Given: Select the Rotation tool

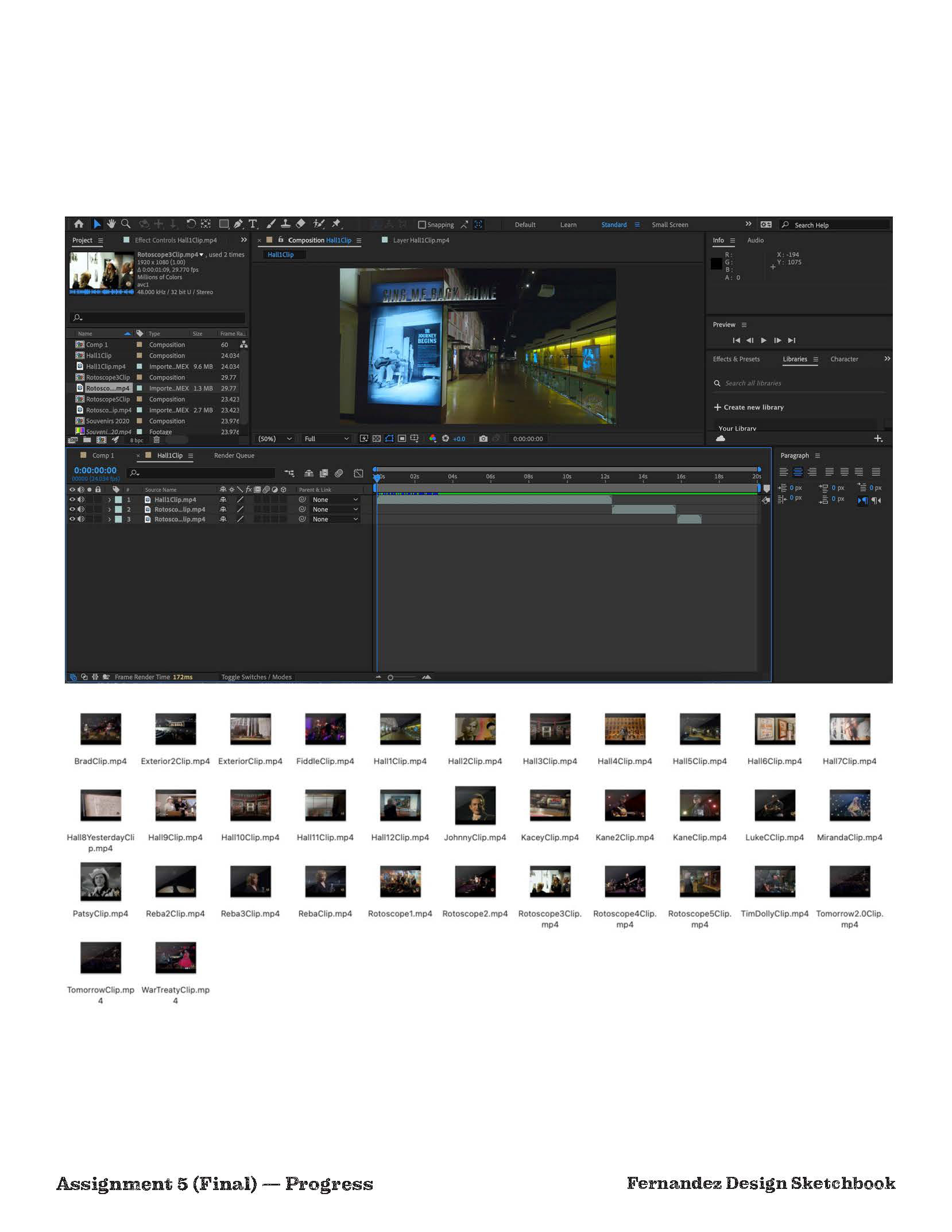Looking at the screenshot, I should click(x=191, y=224).
